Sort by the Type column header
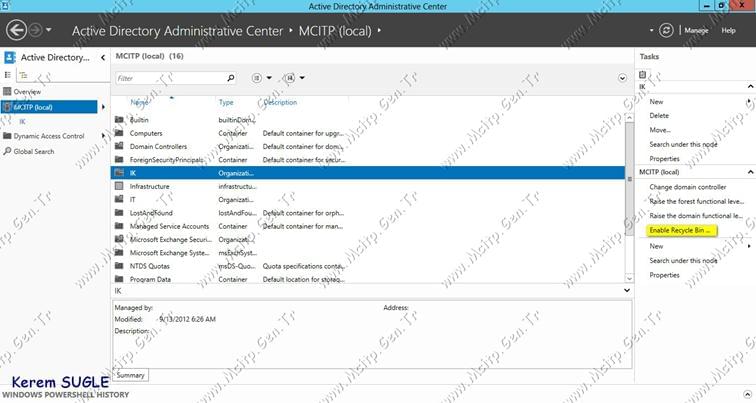The image size is (756, 403). pyautogui.click(x=226, y=102)
